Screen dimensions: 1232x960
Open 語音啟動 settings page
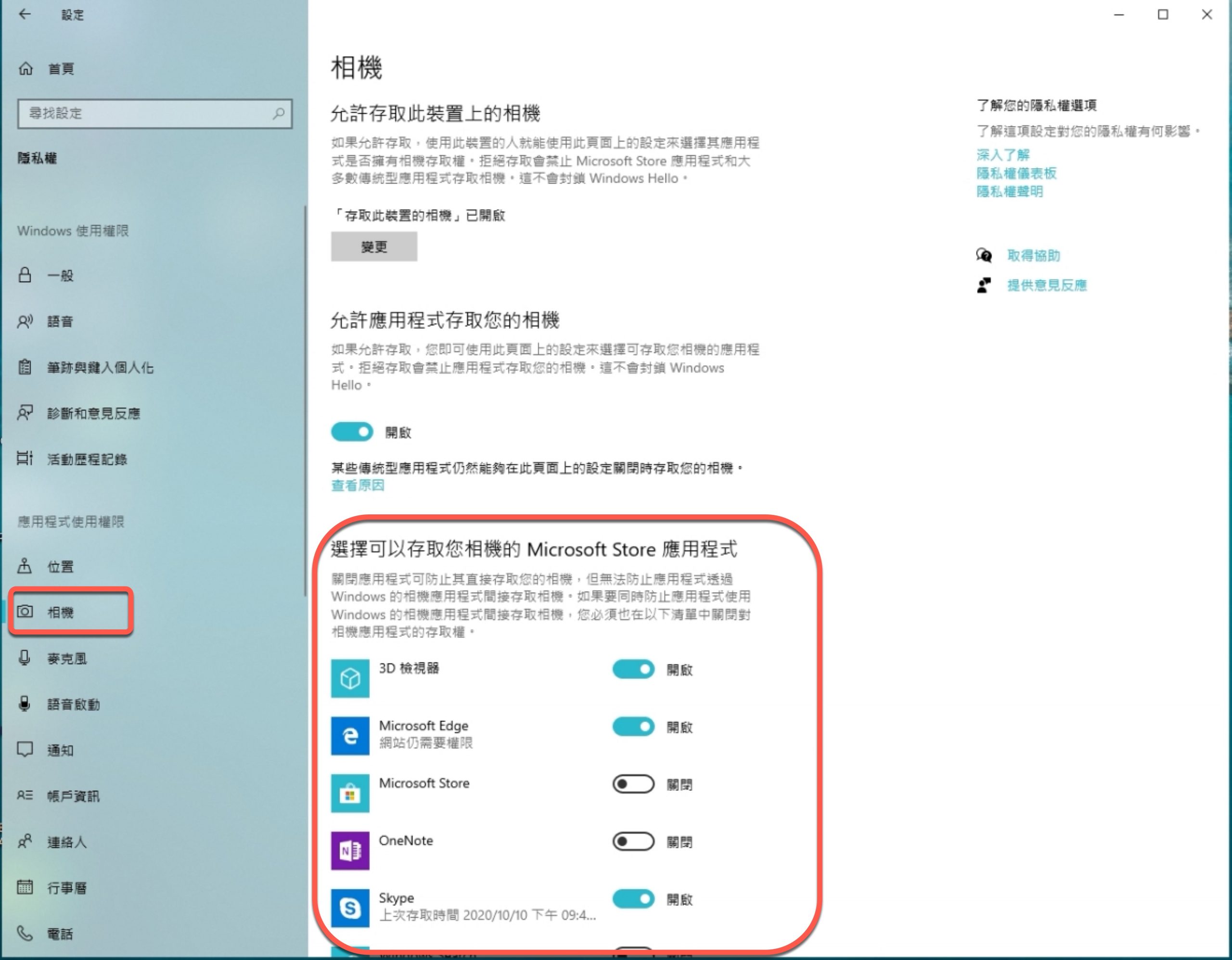[73, 704]
